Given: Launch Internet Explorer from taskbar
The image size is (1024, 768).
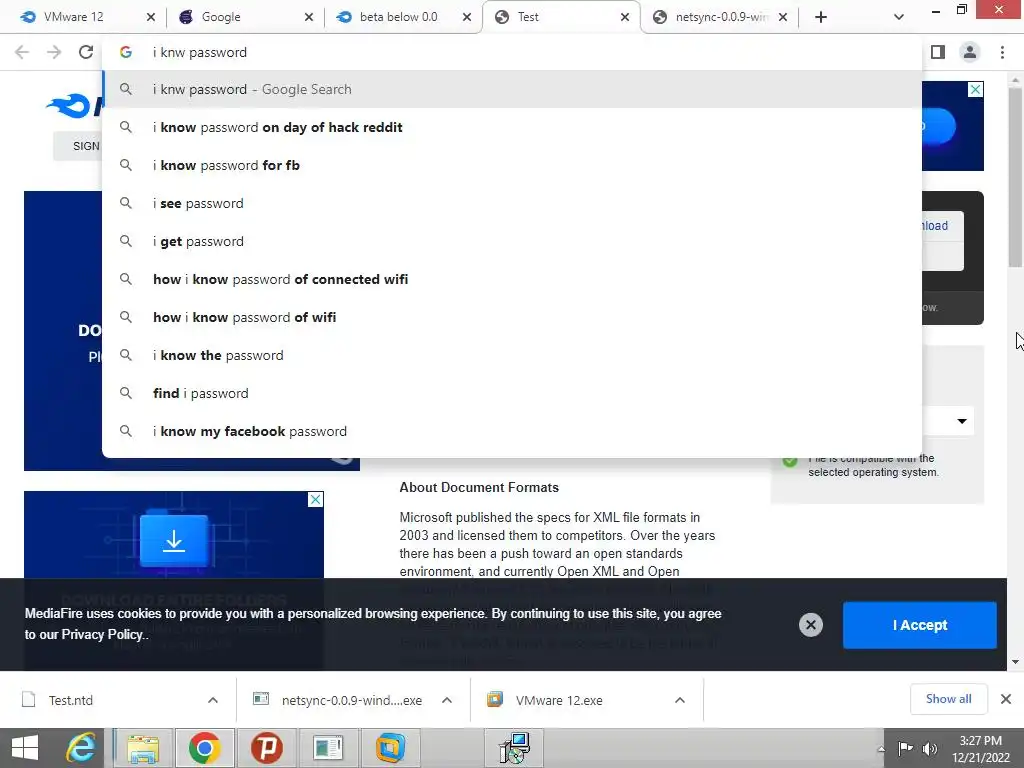Looking at the screenshot, I should [x=81, y=748].
